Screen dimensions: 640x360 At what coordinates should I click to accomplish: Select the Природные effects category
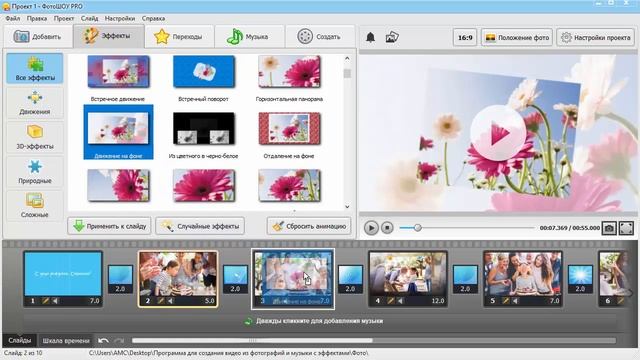pos(35,171)
